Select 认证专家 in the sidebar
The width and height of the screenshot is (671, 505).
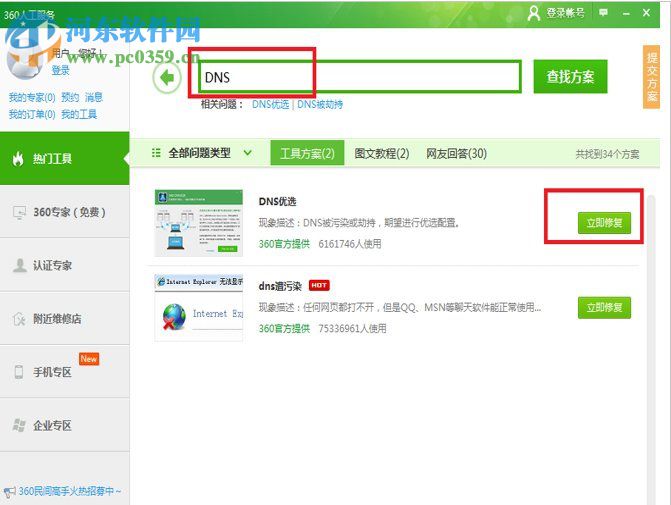(x=65, y=265)
